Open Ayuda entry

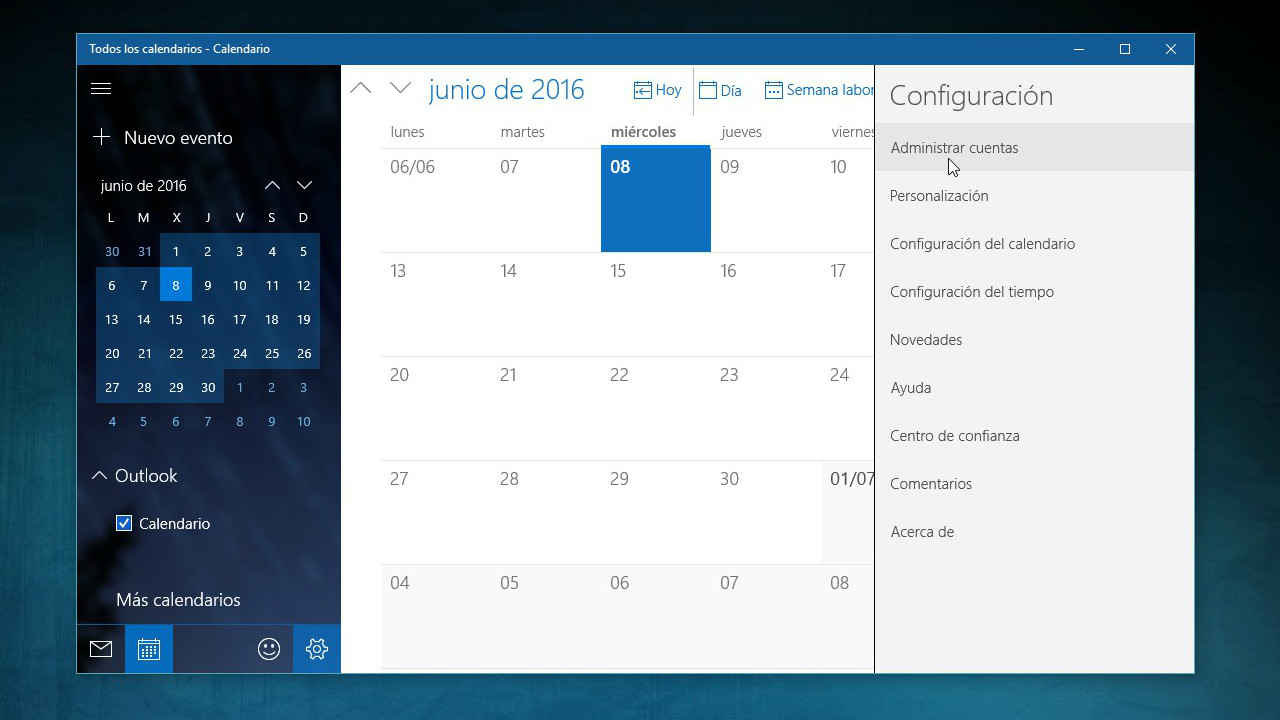tap(1034, 388)
